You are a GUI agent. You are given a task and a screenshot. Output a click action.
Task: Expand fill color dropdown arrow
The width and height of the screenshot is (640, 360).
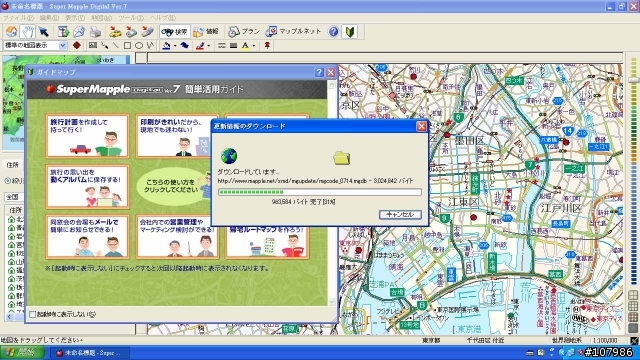pyautogui.click(x=175, y=46)
